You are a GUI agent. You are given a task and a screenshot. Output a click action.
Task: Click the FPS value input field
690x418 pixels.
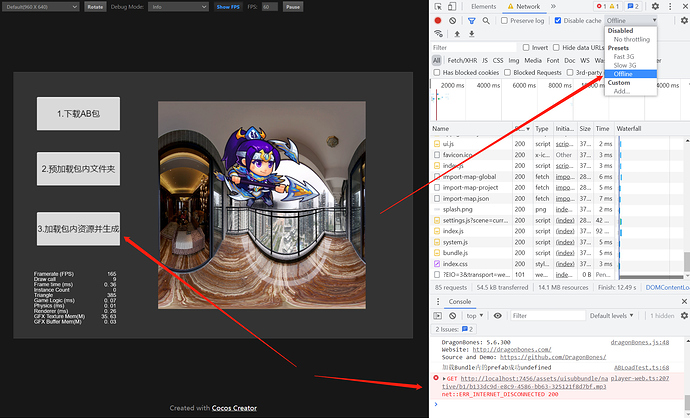click(x=269, y=7)
